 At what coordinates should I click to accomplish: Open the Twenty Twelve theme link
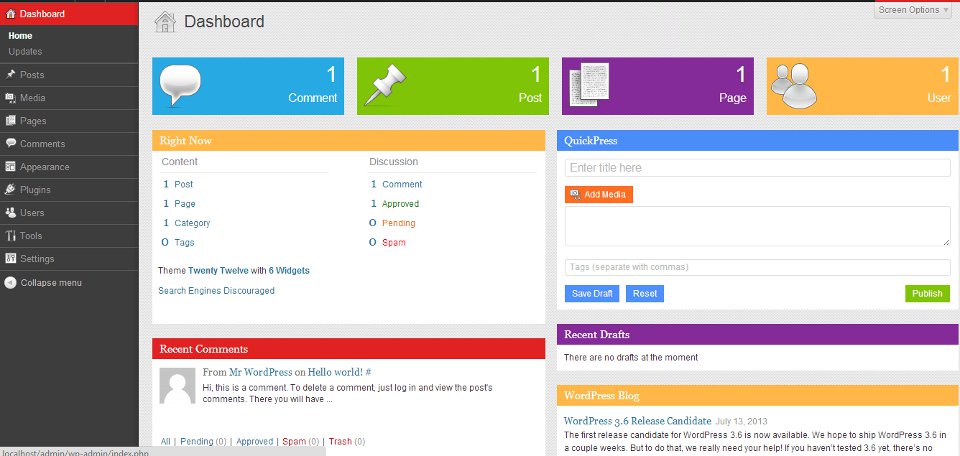coord(218,271)
